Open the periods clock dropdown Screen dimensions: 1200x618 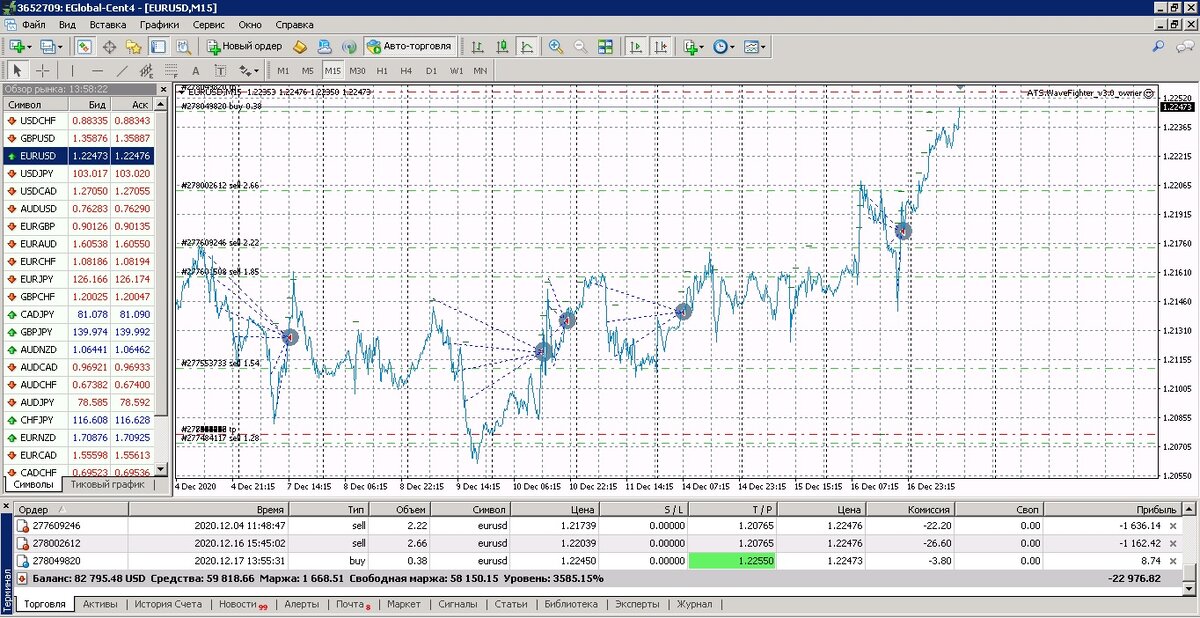pos(725,46)
